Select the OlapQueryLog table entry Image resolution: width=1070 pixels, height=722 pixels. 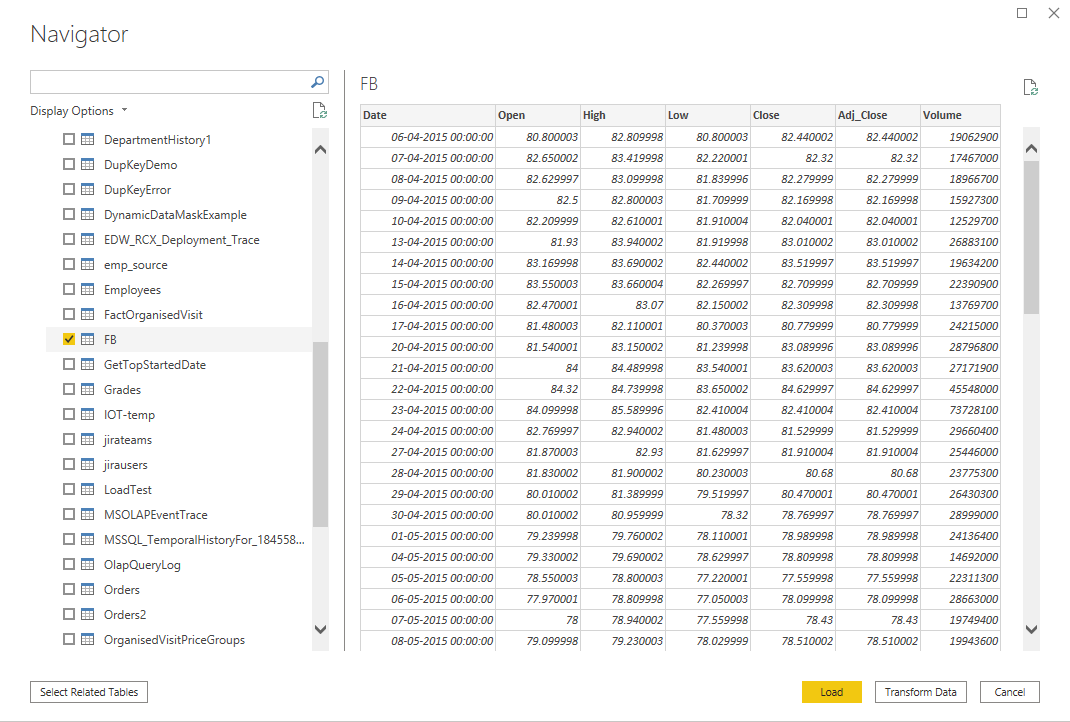click(142, 565)
